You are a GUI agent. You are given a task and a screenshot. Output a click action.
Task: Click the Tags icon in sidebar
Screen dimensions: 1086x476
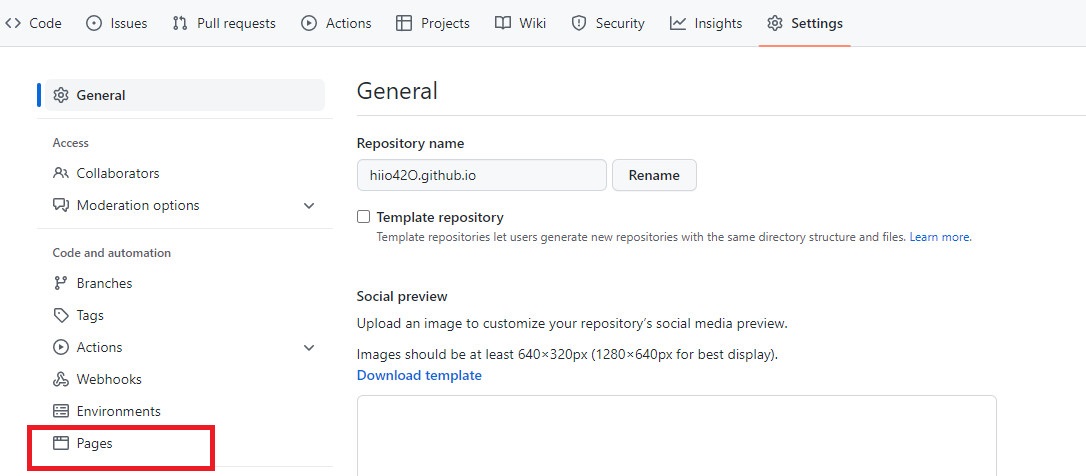tap(61, 315)
